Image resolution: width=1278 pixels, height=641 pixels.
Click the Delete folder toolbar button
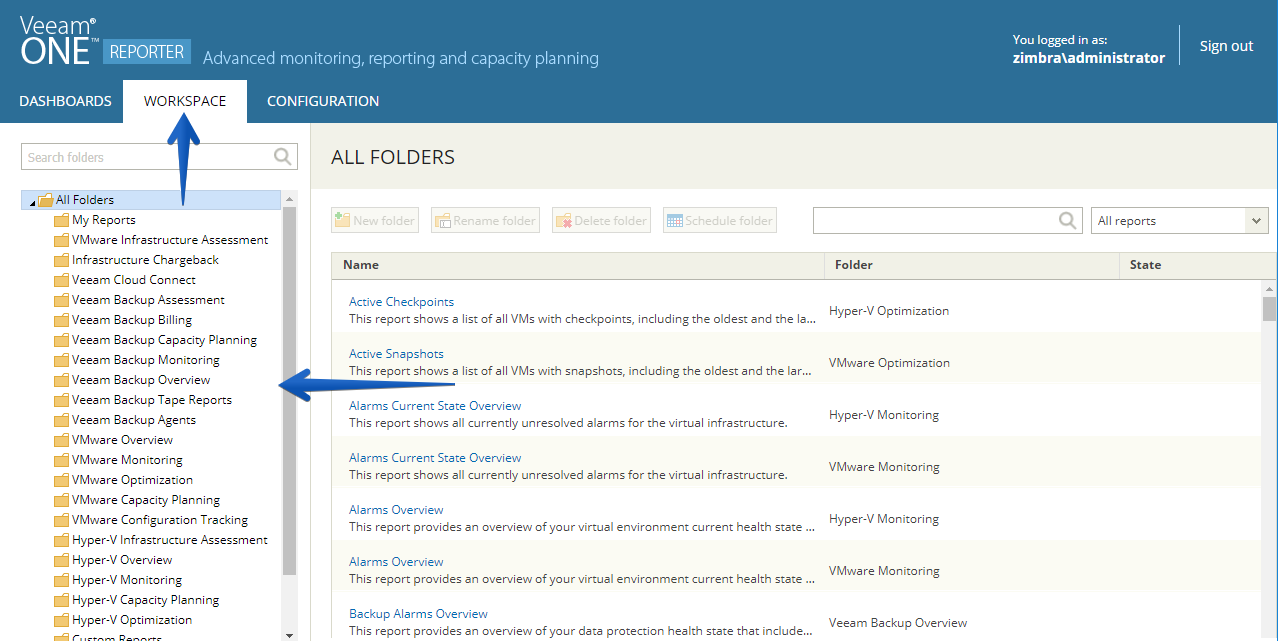(601, 221)
